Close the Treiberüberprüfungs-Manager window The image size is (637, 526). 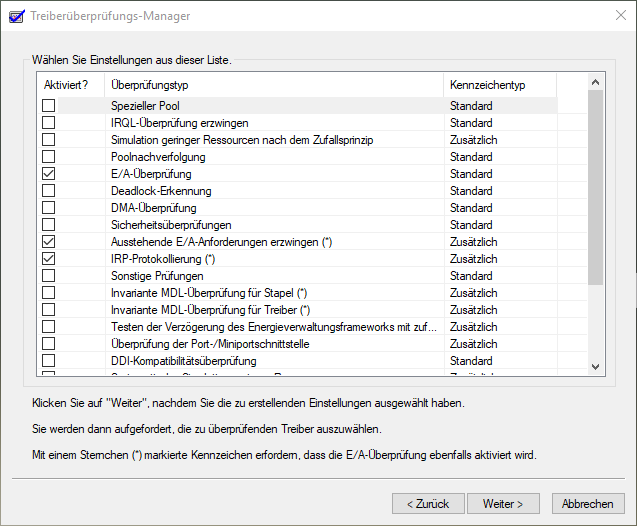613,16
